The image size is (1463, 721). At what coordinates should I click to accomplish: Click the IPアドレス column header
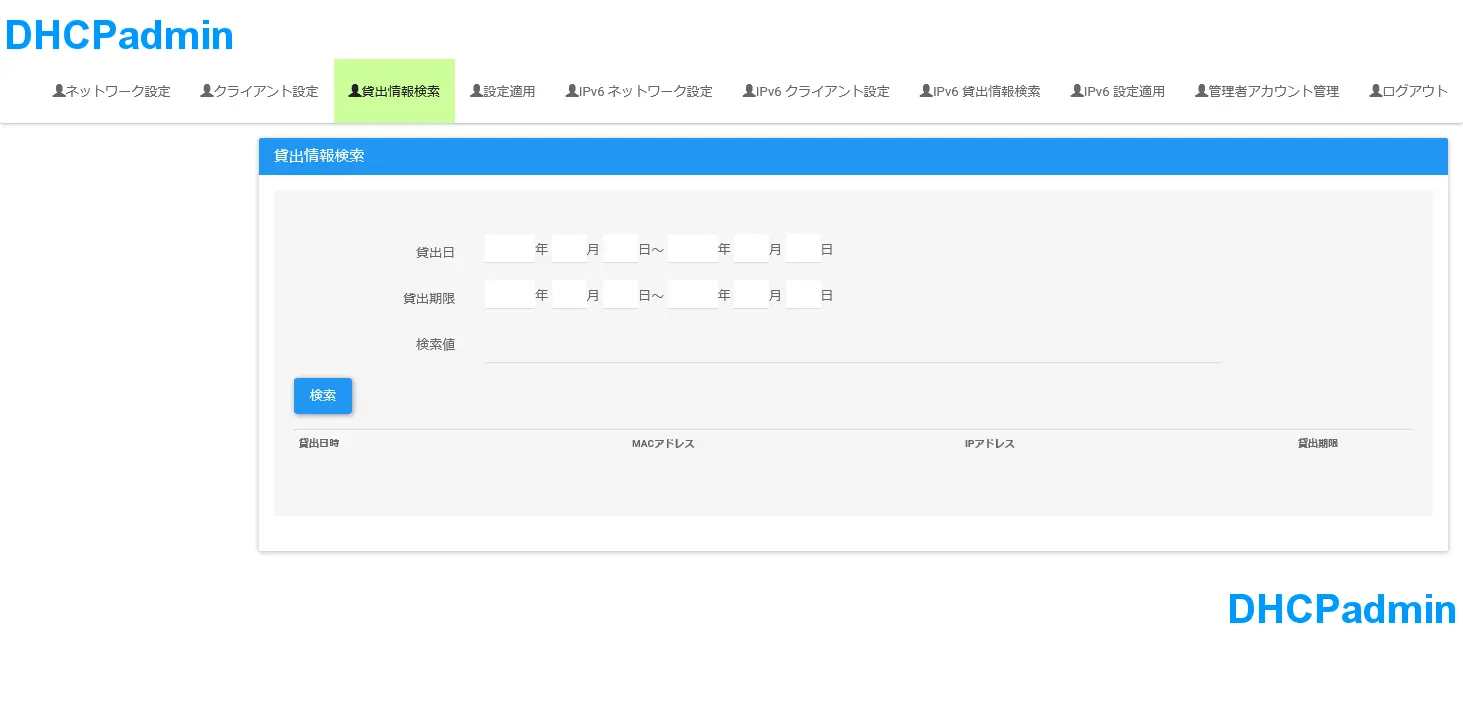pyautogui.click(x=990, y=443)
